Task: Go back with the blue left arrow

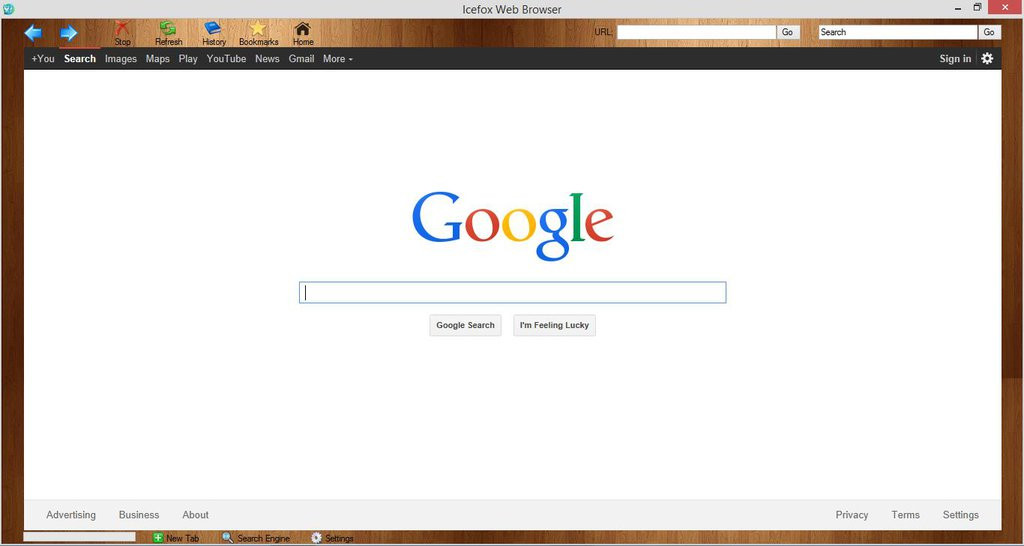Action: coord(33,33)
